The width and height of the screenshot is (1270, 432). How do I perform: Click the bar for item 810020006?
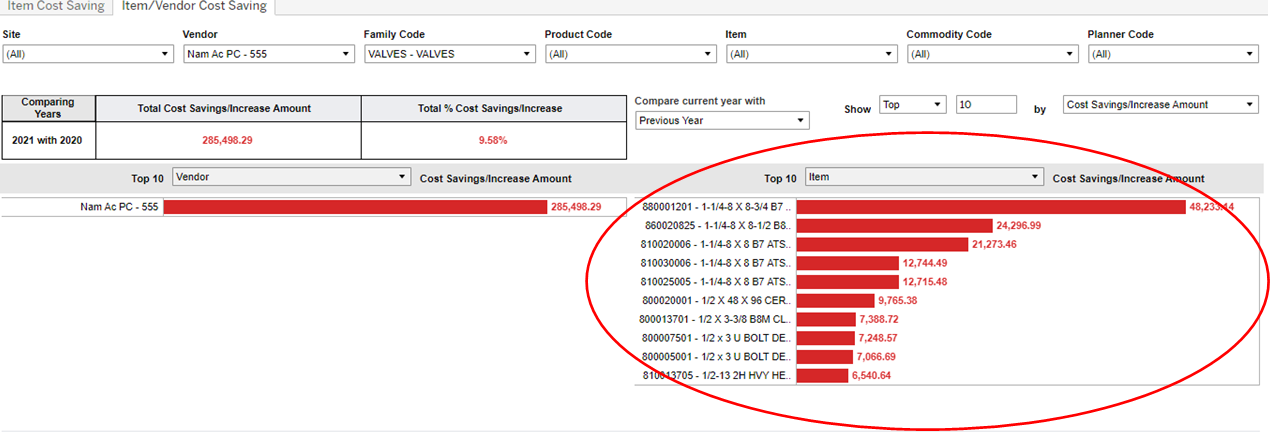tap(882, 244)
